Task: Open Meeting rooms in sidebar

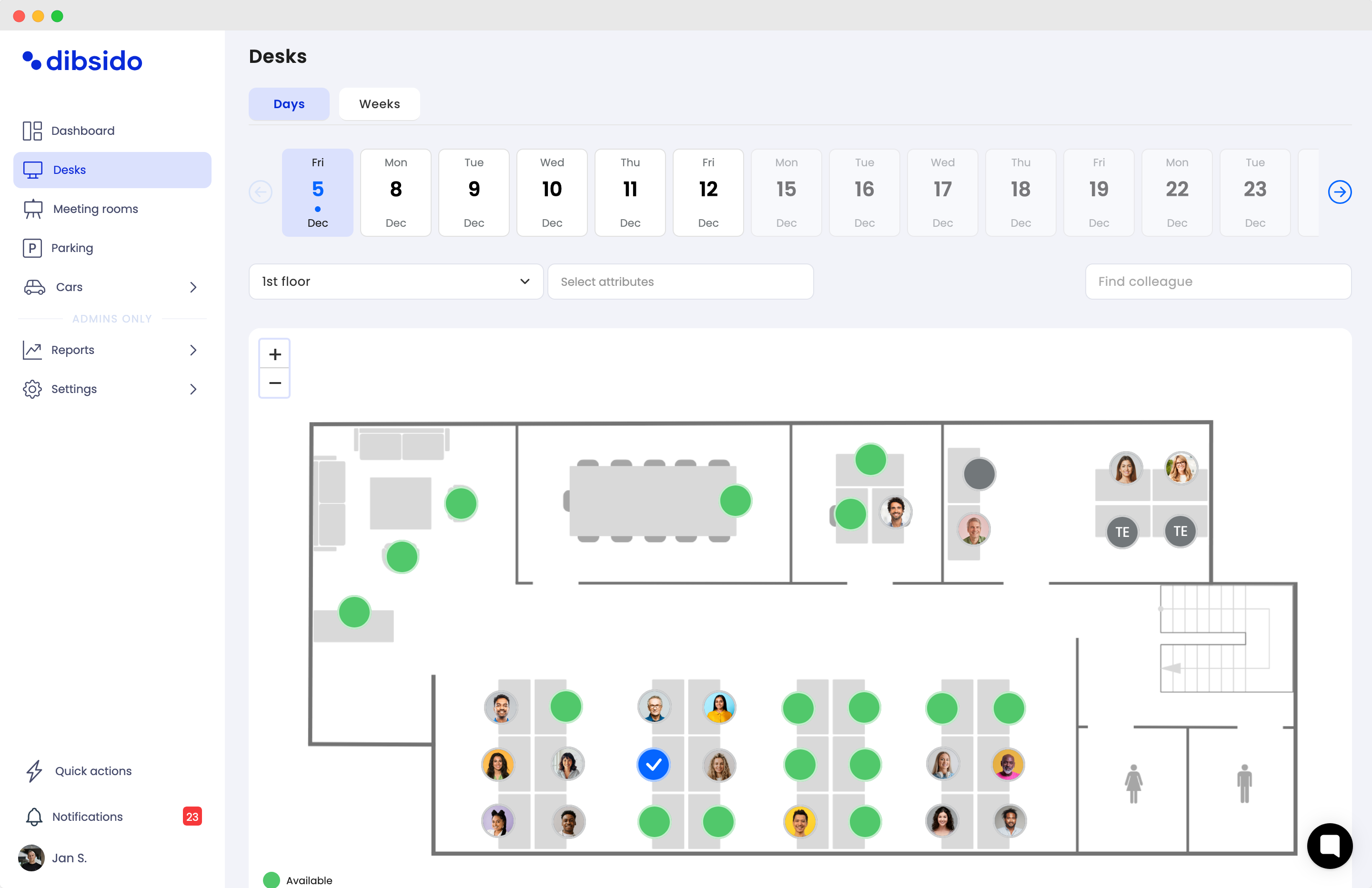Action: (x=95, y=209)
